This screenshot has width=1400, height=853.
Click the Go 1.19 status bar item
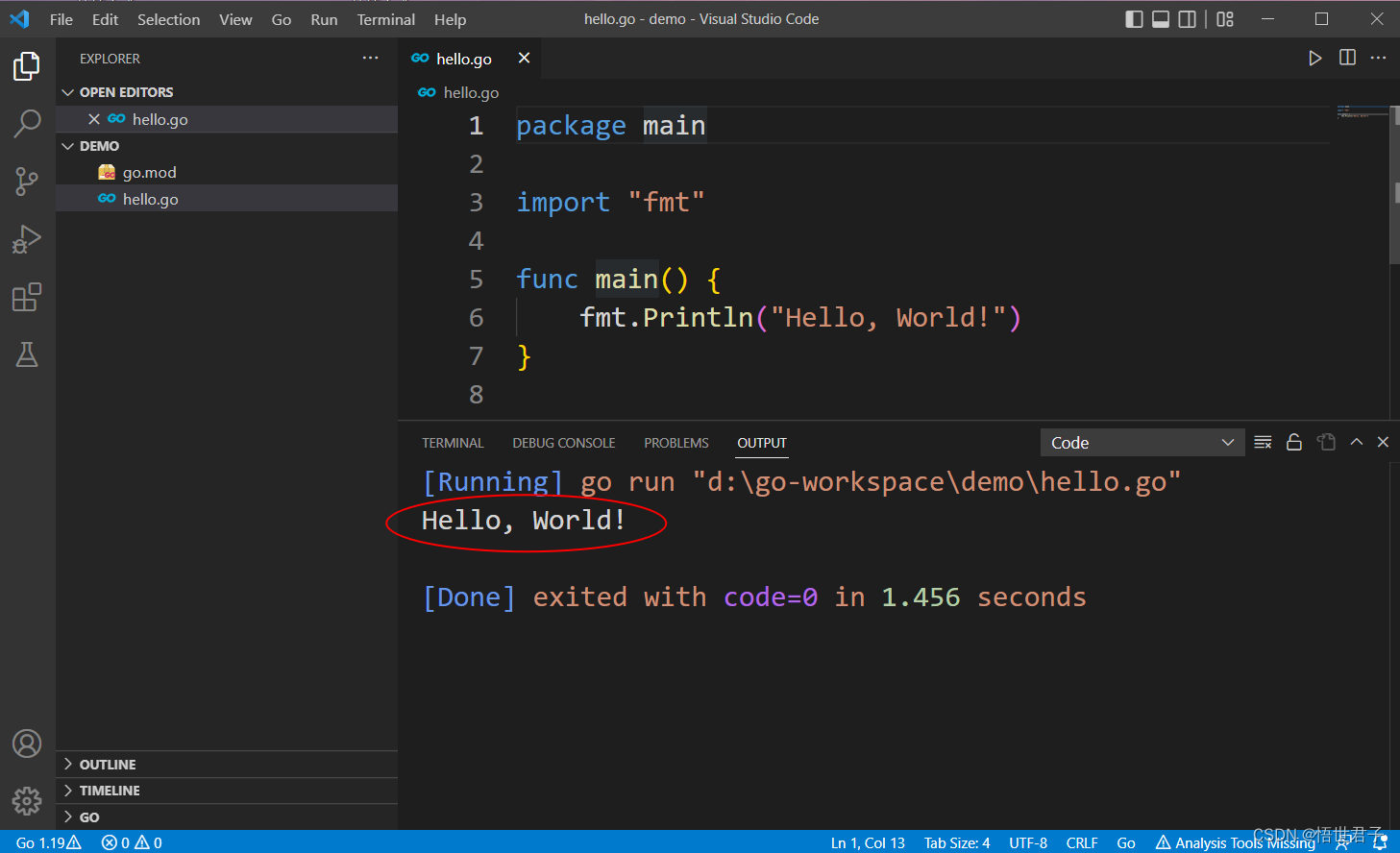click(x=48, y=842)
